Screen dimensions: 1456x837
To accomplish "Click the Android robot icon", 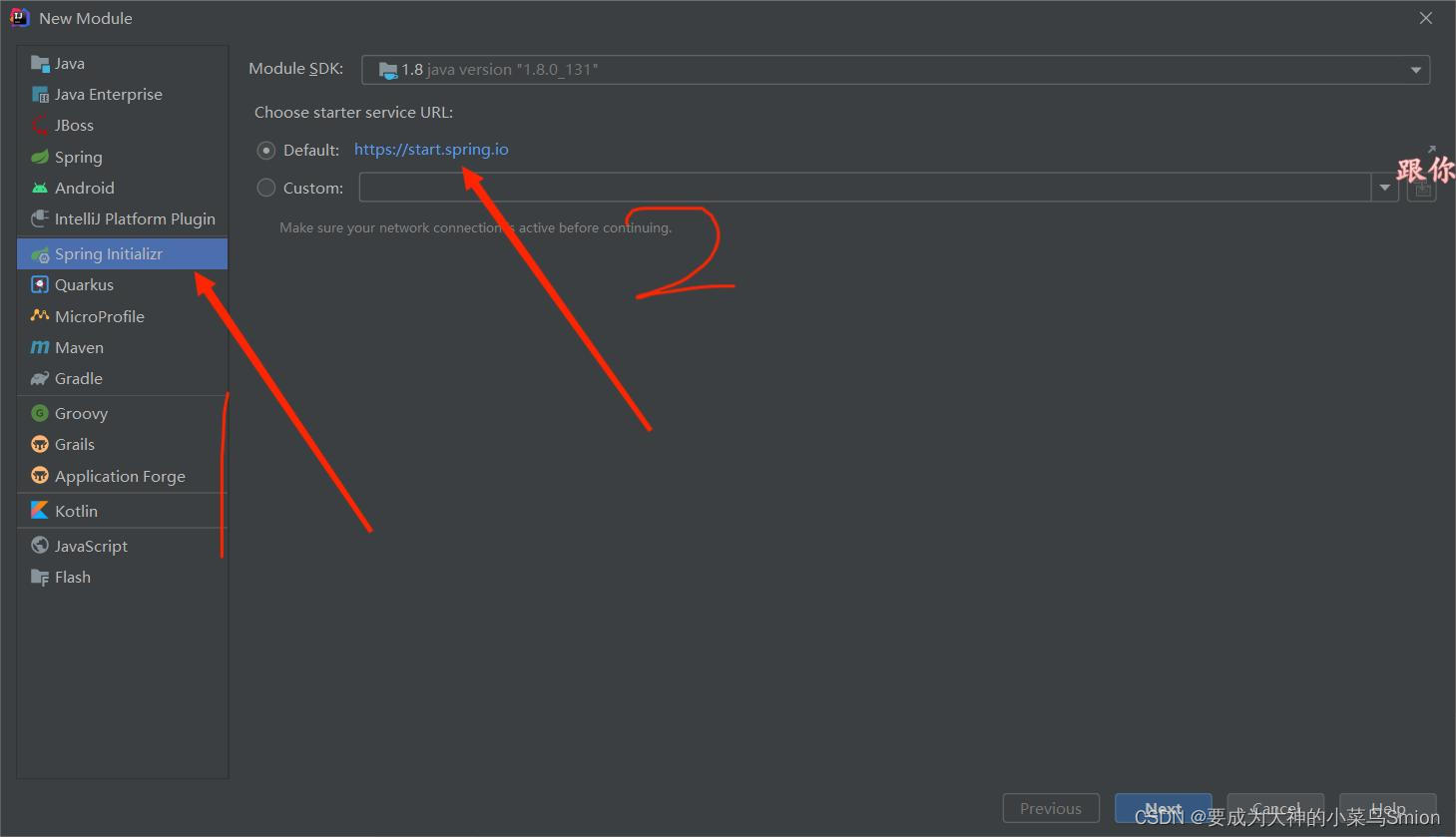I will tap(40, 188).
